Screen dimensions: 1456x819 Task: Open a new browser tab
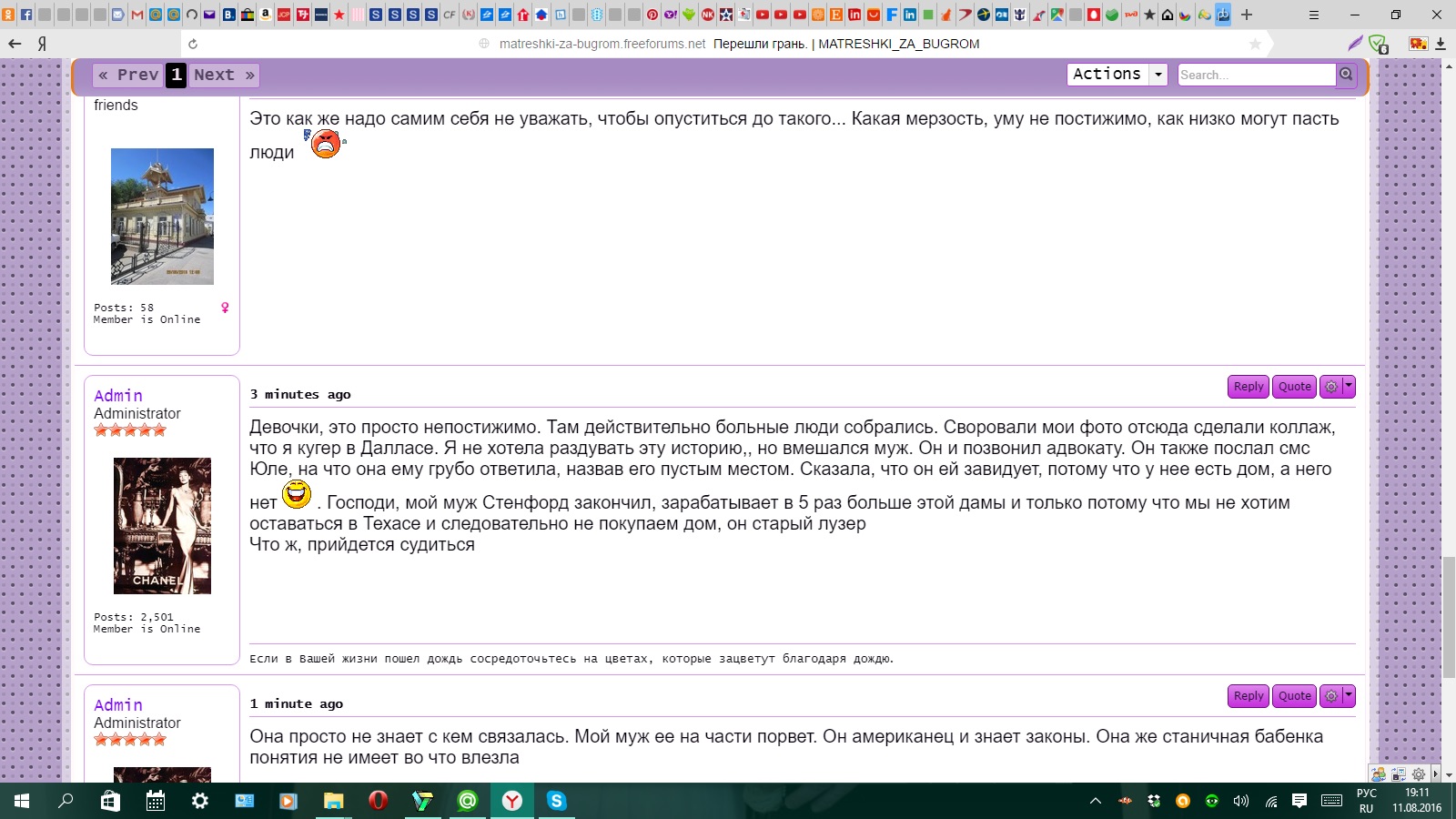pos(1247,15)
